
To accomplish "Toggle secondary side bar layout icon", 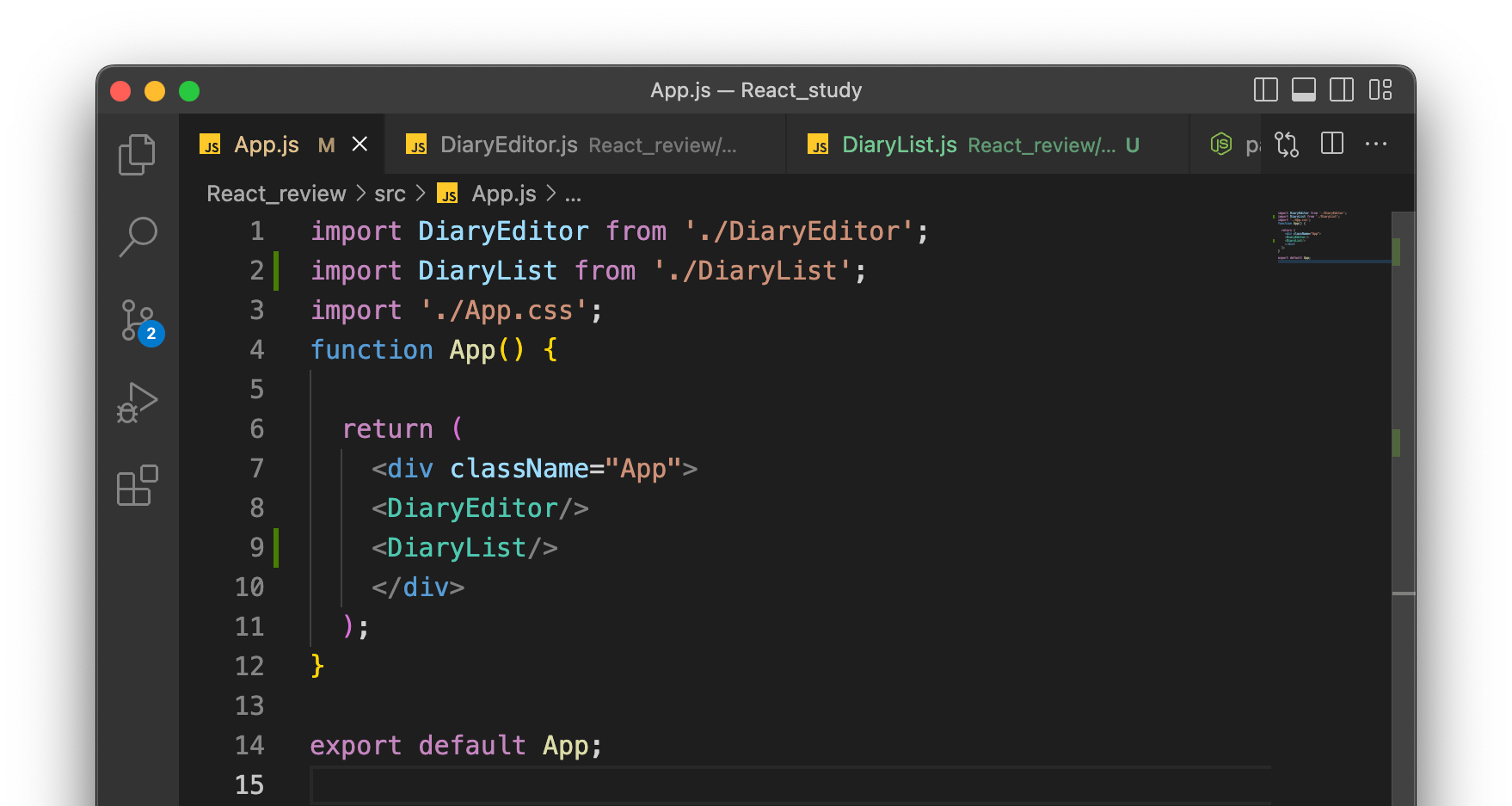I will [x=1342, y=90].
